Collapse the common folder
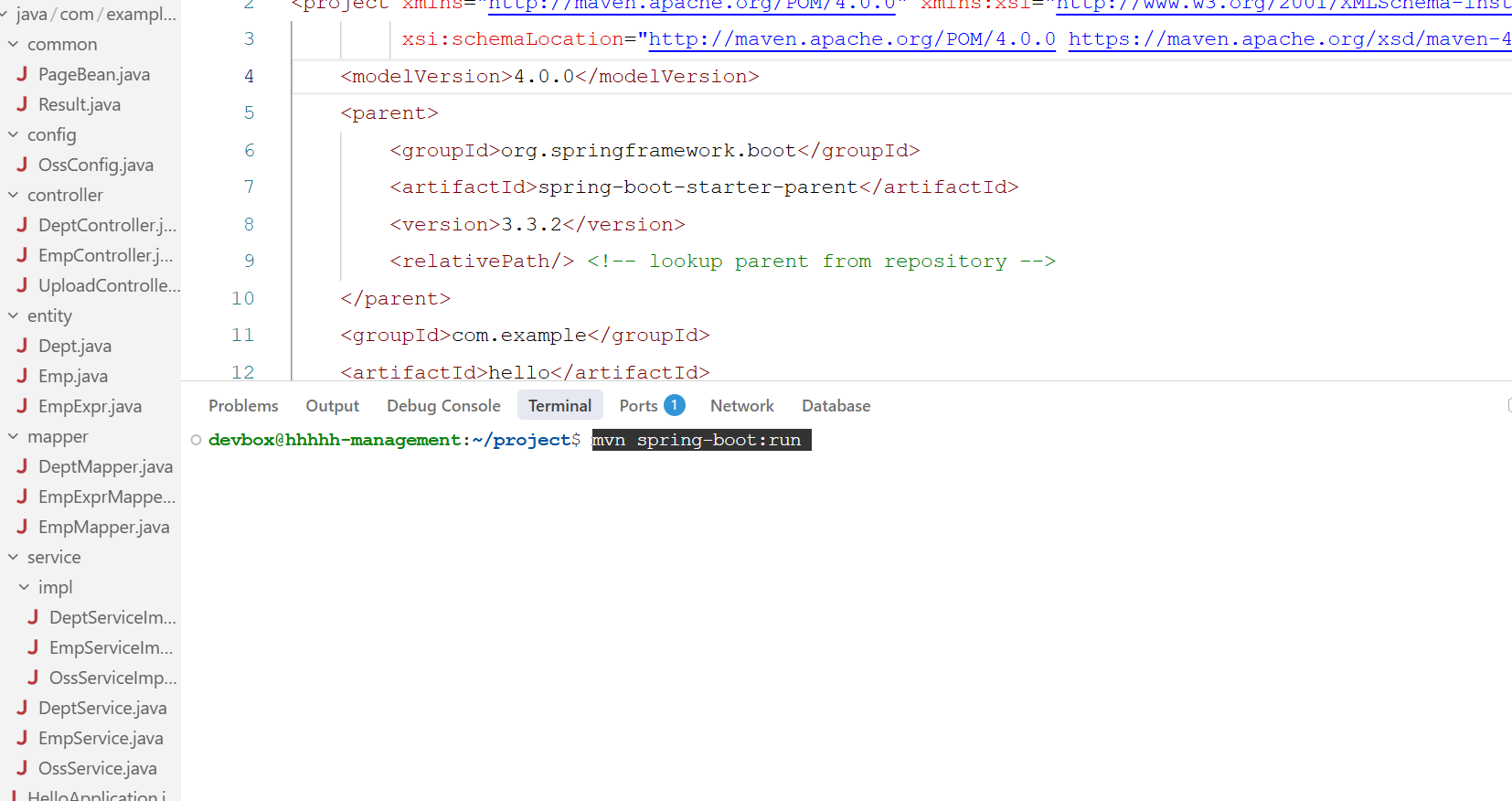This screenshot has height=801, width=1512. (x=13, y=44)
